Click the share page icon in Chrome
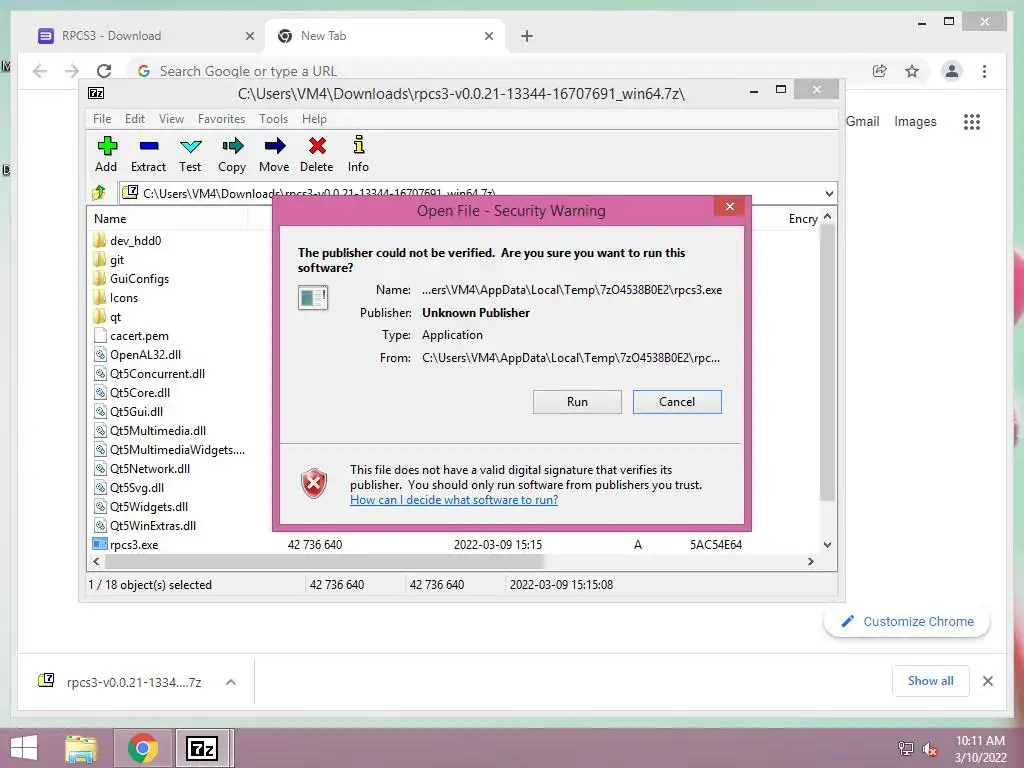 [x=880, y=71]
